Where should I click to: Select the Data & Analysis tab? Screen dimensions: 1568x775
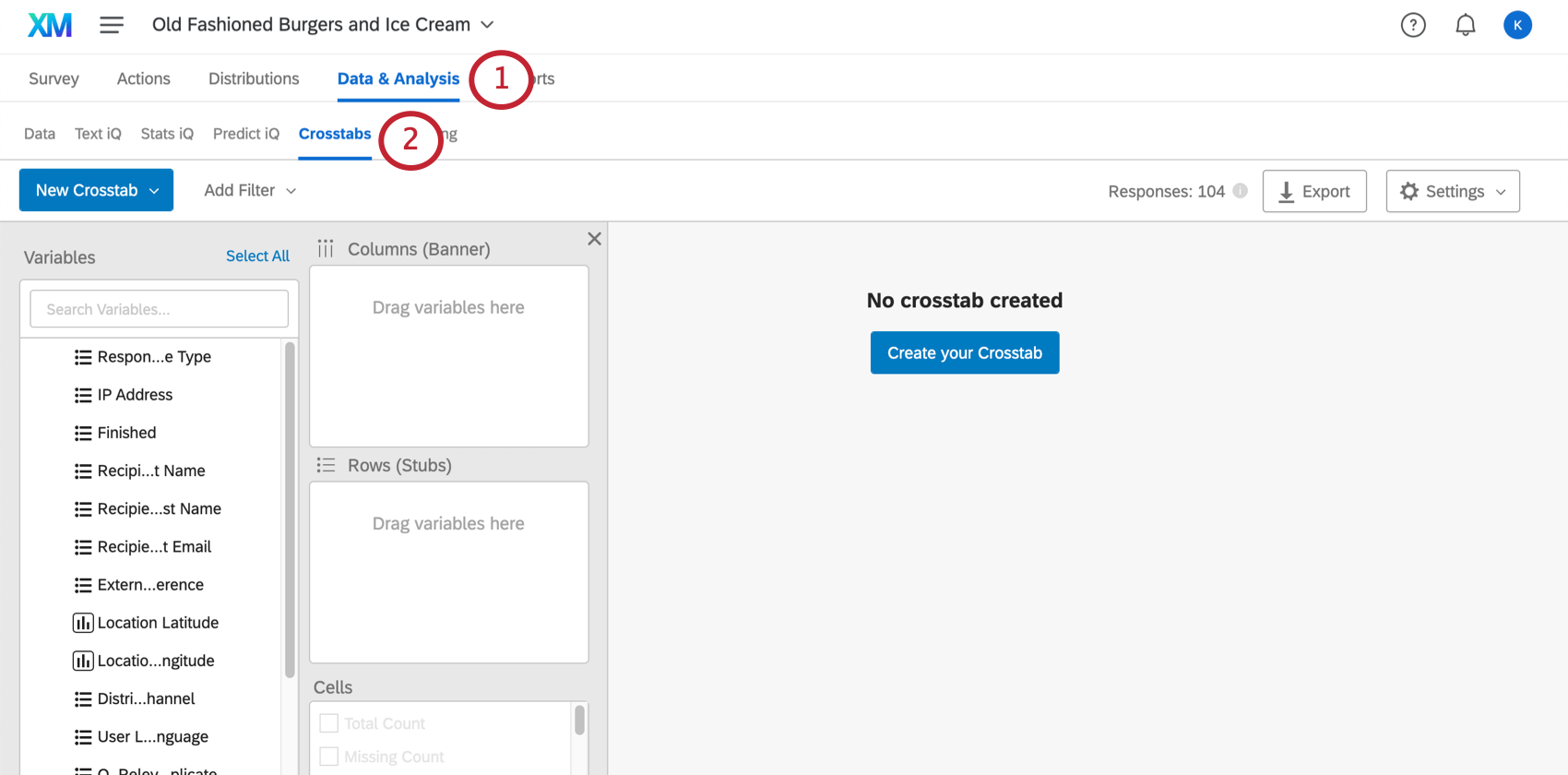tap(398, 78)
